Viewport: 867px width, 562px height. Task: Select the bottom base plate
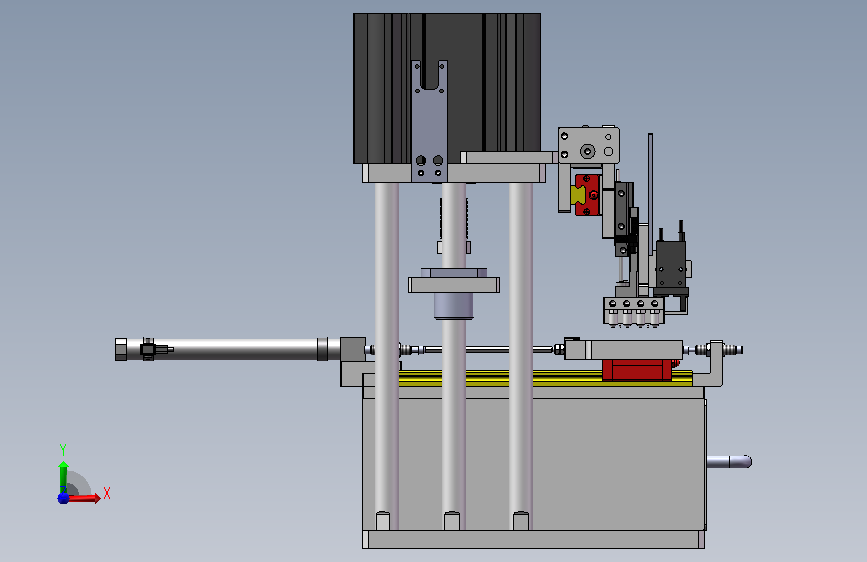[534, 540]
